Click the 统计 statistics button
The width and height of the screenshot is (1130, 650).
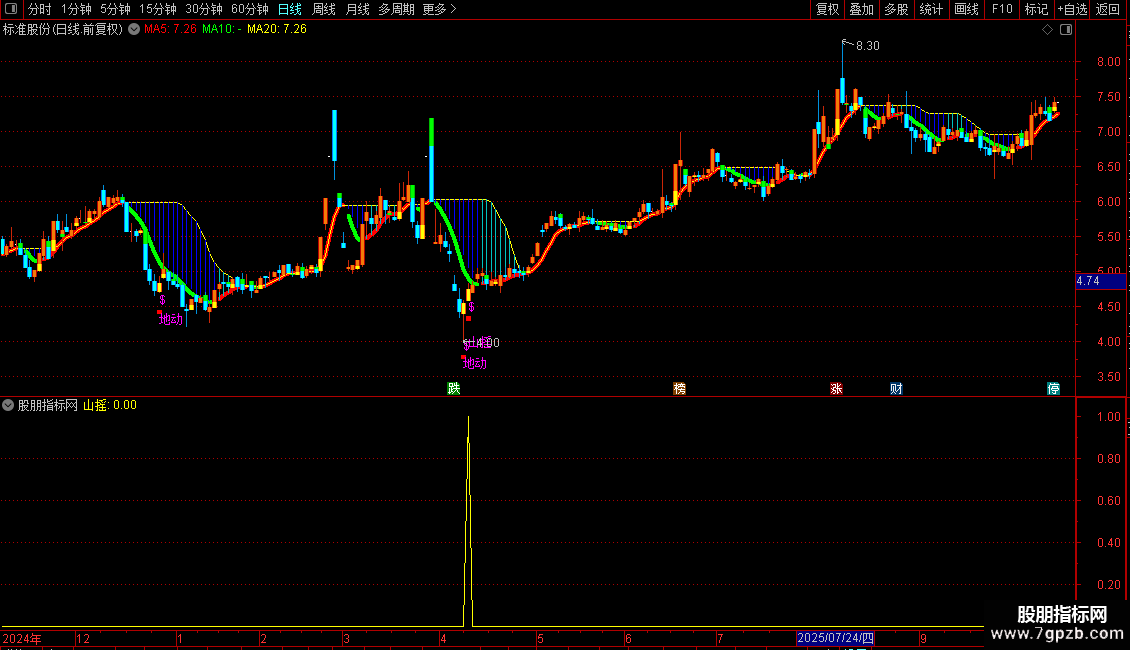[x=931, y=9]
